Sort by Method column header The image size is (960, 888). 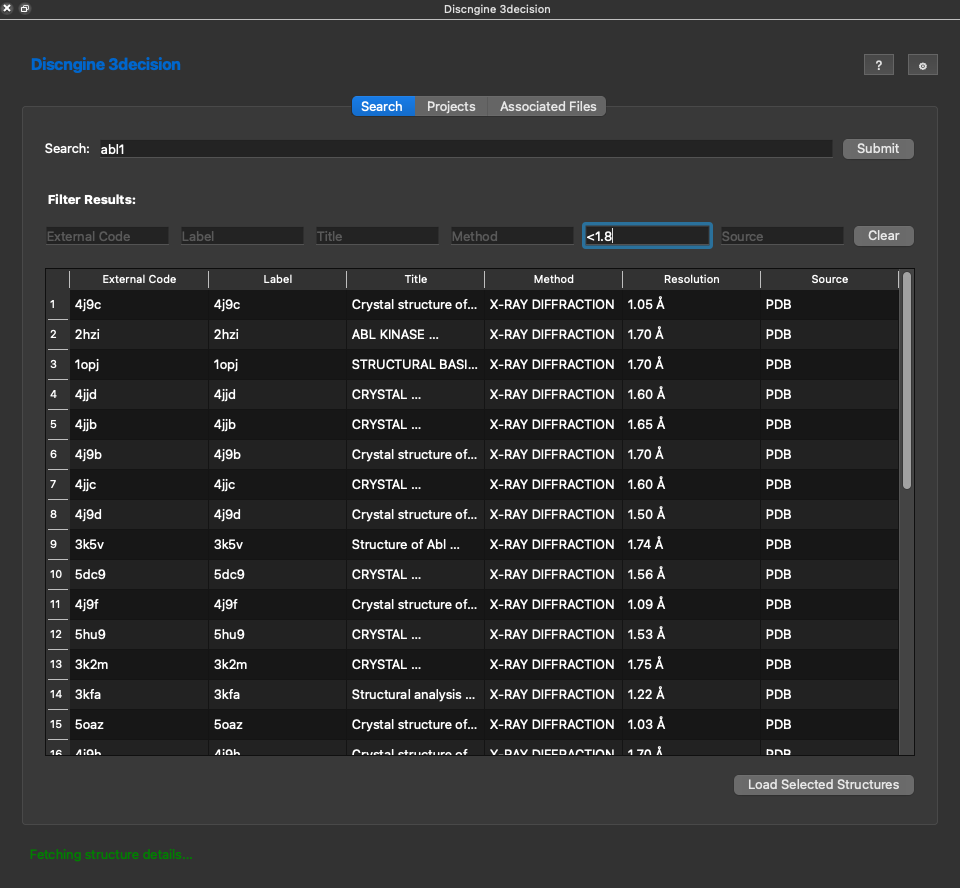pyautogui.click(x=553, y=279)
